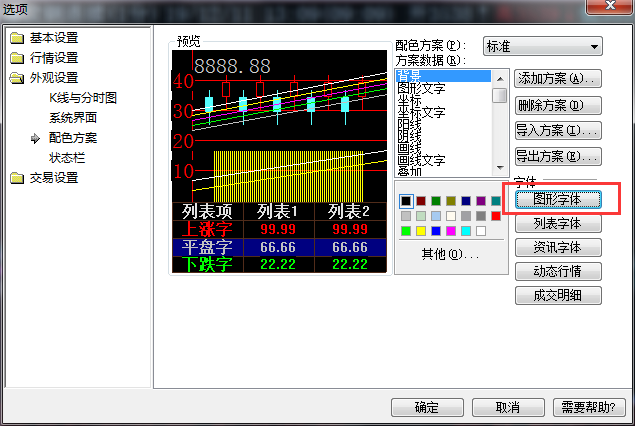The image size is (635, 426).
Task: Open 系统界面 in the settings tree
Action: [73, 118]
